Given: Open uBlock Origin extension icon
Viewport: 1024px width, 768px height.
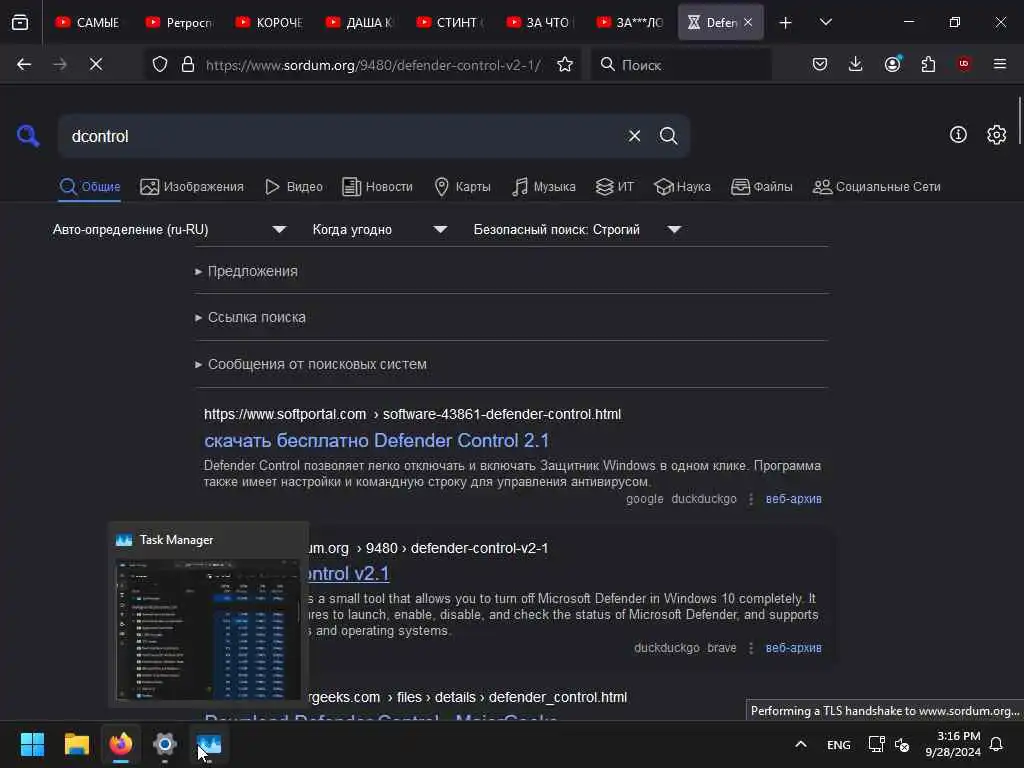Looking at the screenshot, I should pyautogui.click(x=964, y=64).
